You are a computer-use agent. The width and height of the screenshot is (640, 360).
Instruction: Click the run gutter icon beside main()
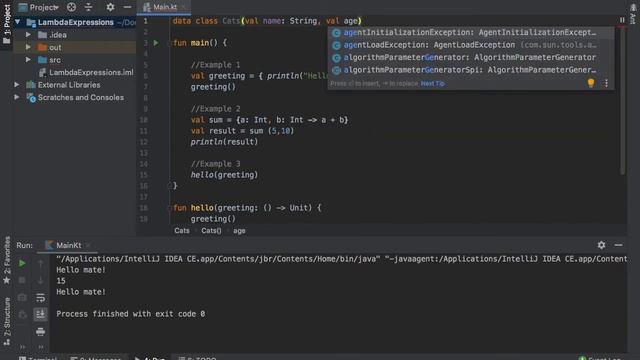pyautogui.click(x=156, y=42)
